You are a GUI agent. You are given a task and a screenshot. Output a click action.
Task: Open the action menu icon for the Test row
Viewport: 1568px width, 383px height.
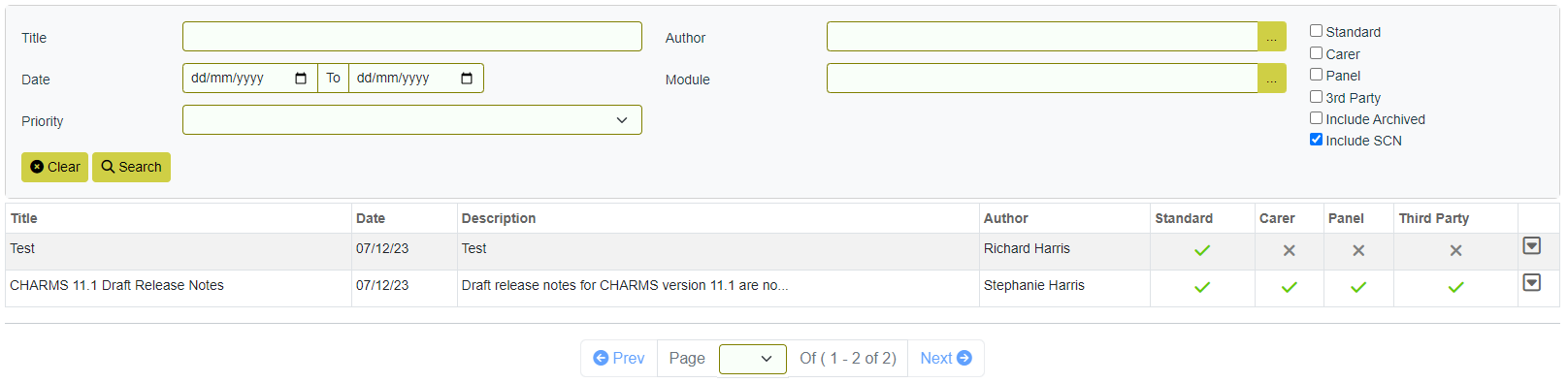coord(1531,246)
